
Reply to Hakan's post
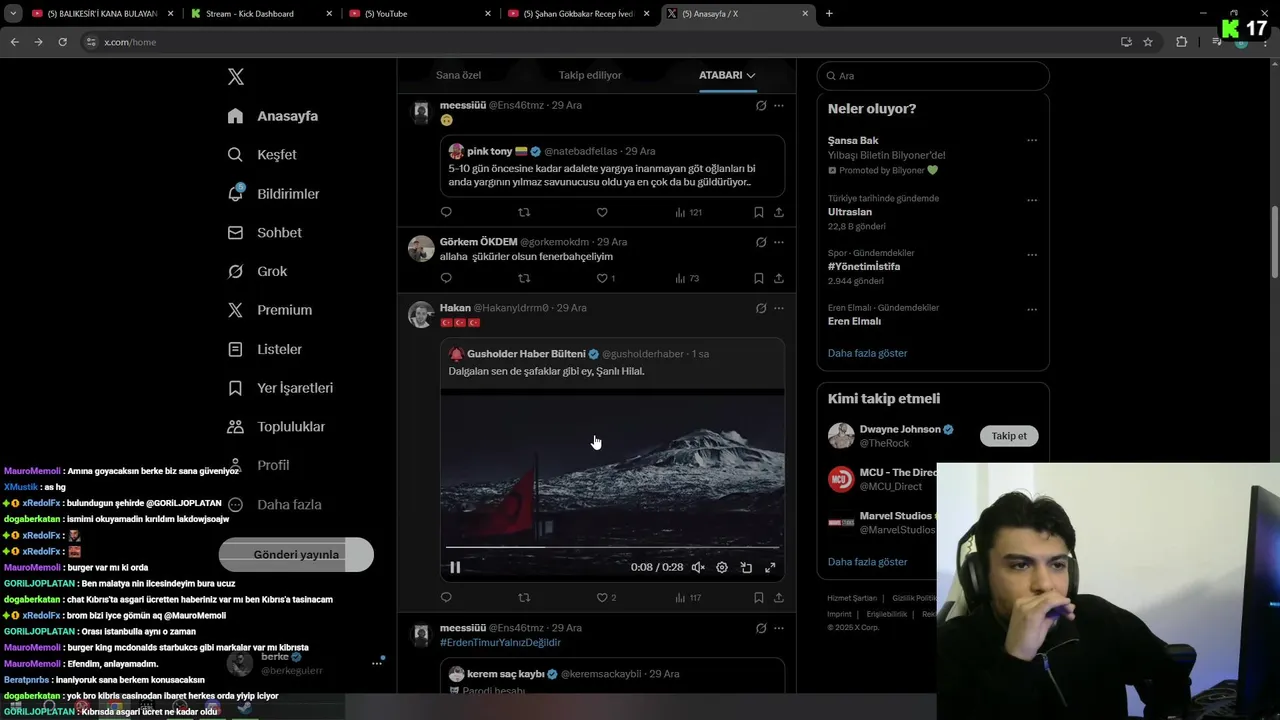point(446,597)
